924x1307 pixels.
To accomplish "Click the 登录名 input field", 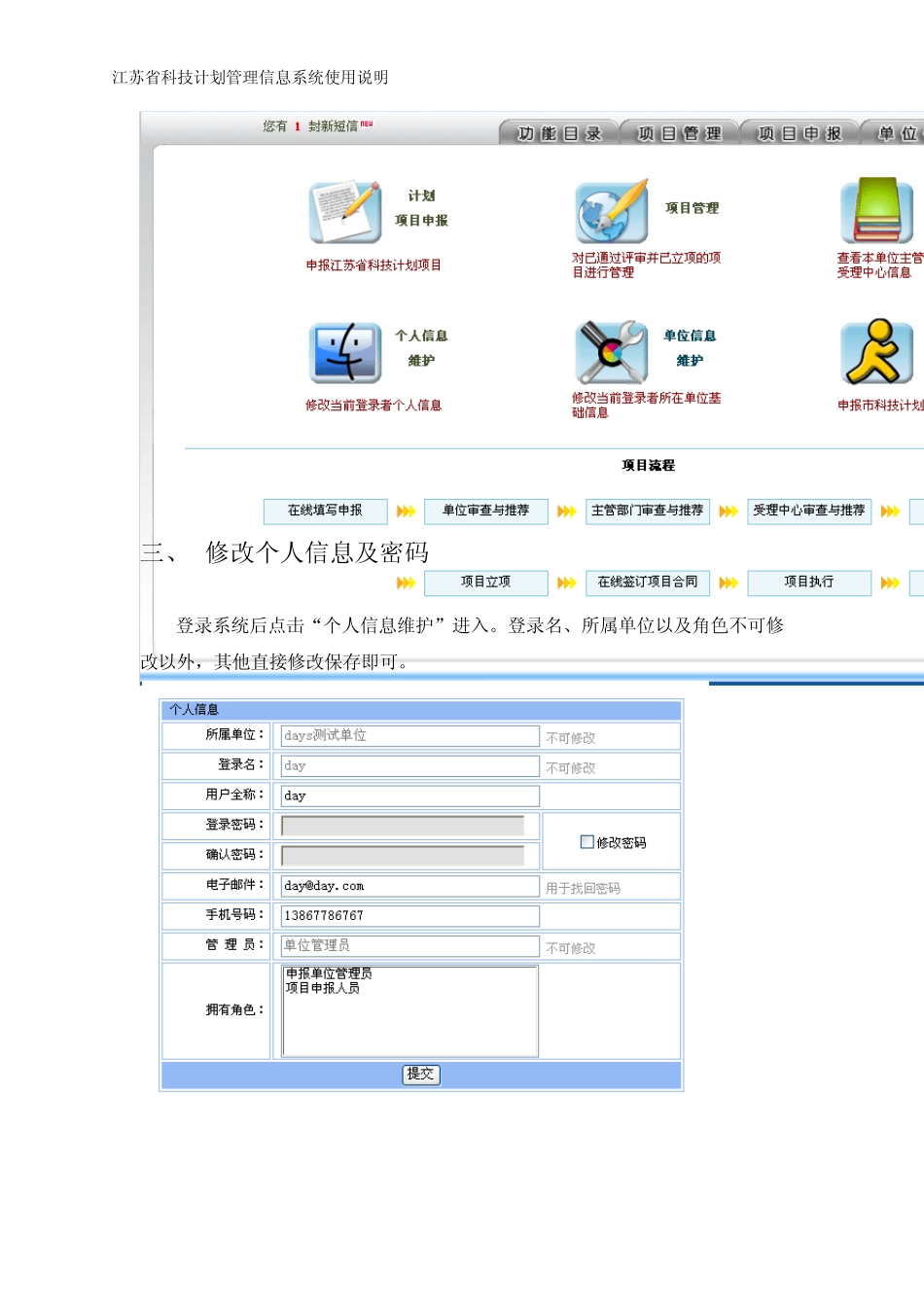I will (x=409, y=766).
